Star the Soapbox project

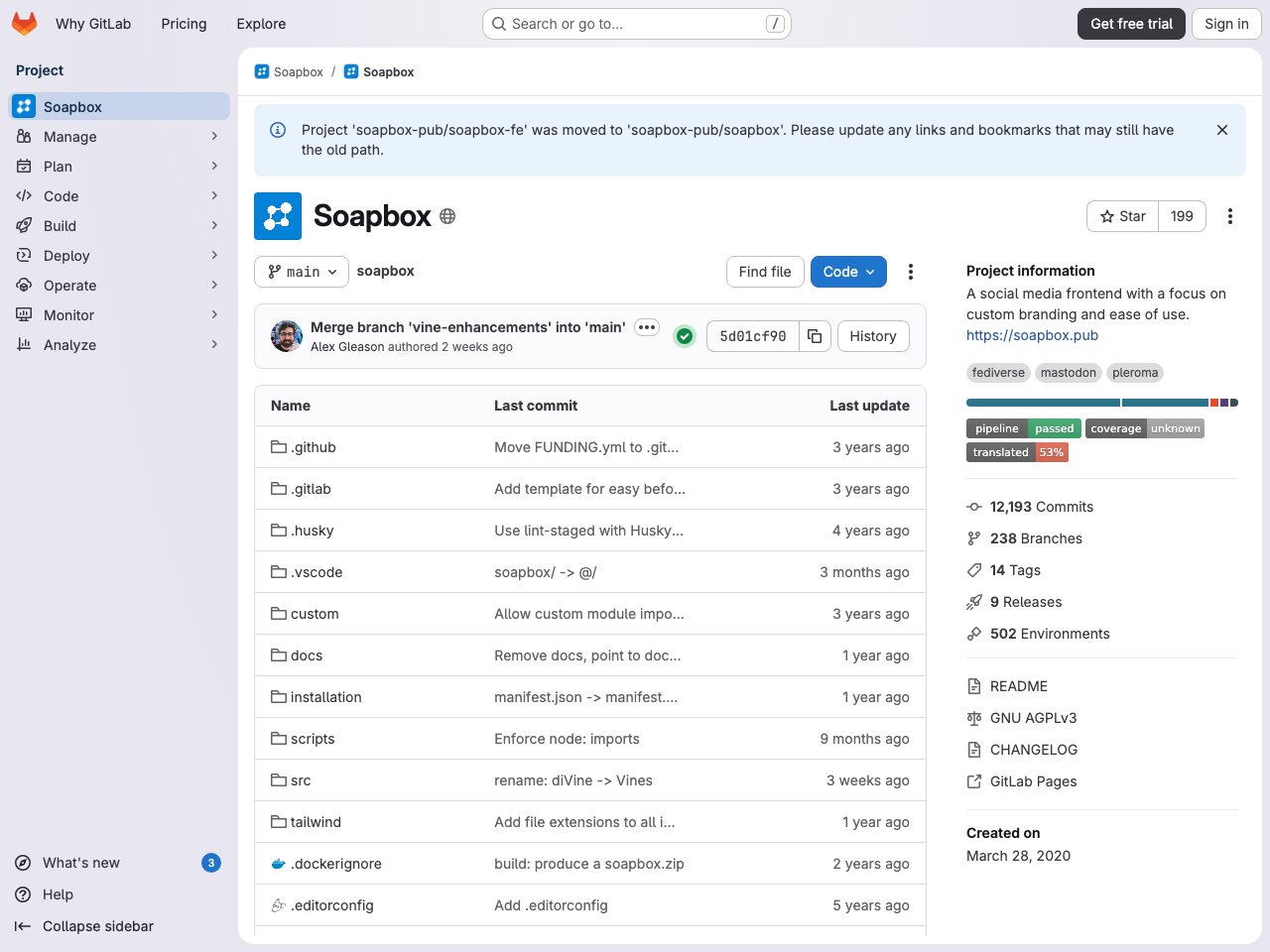1122,215
